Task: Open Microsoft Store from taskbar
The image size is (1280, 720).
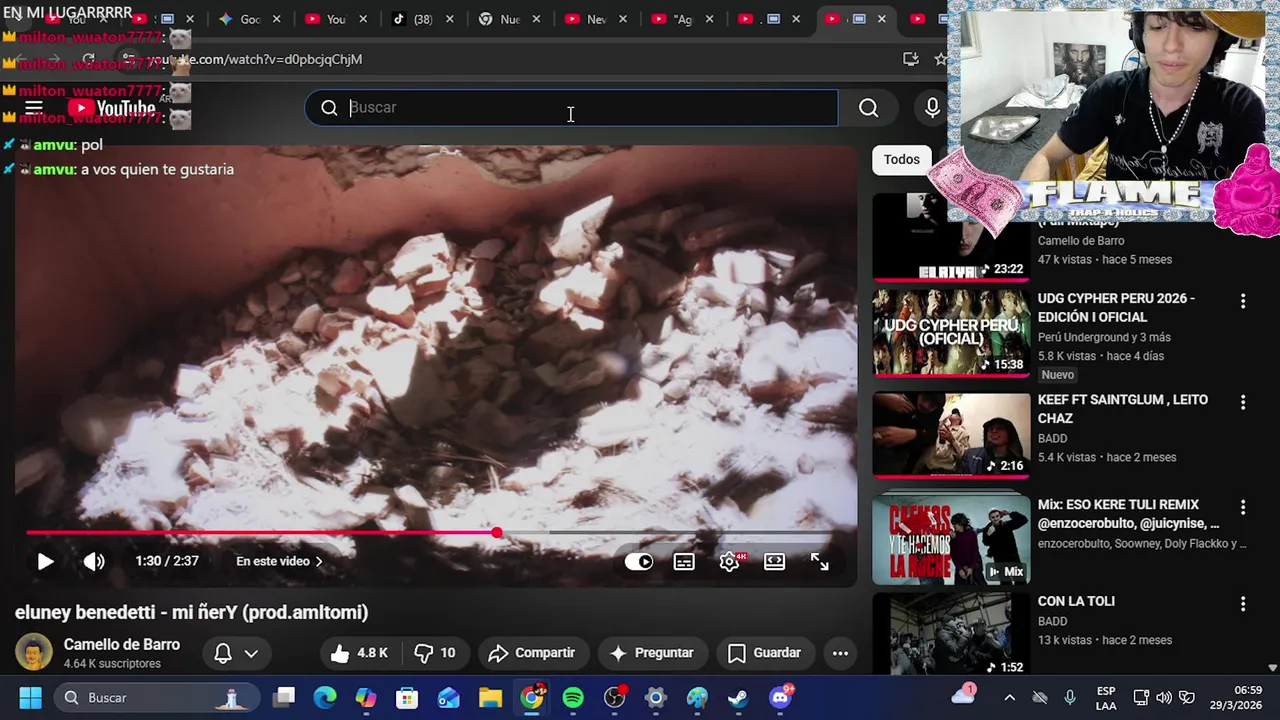Action: click(407, 698)
